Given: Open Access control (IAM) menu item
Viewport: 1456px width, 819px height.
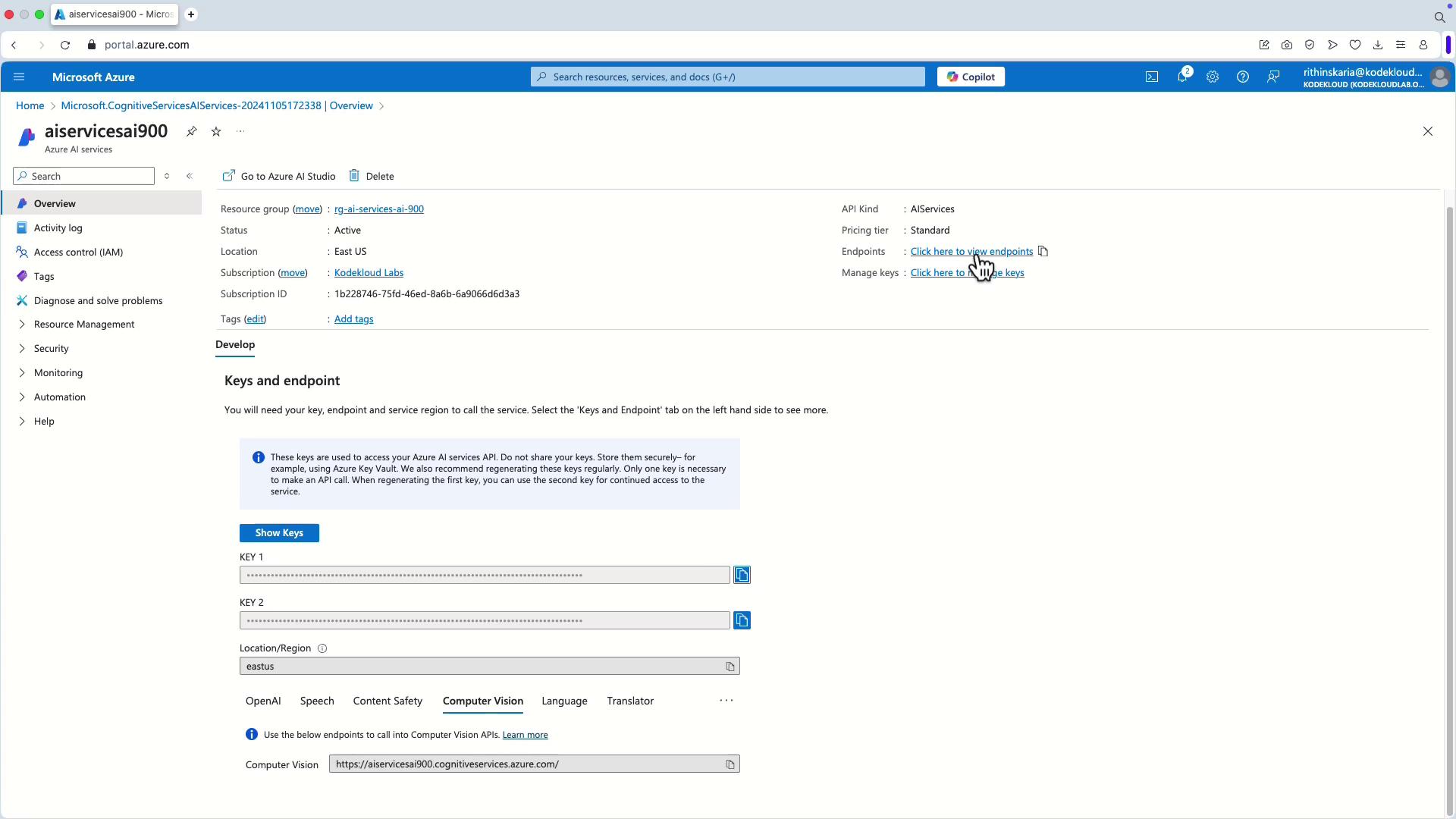Looking at the screenshot, I should tap(77, 252).
